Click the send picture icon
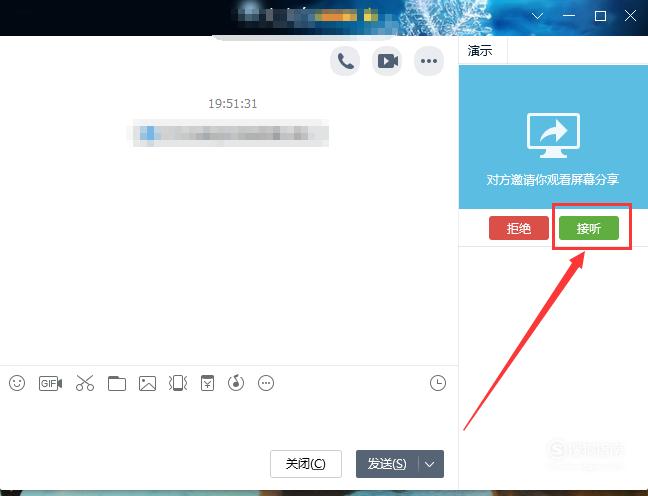The height and width of the screenshot is (496, 648). click(147, 383)
